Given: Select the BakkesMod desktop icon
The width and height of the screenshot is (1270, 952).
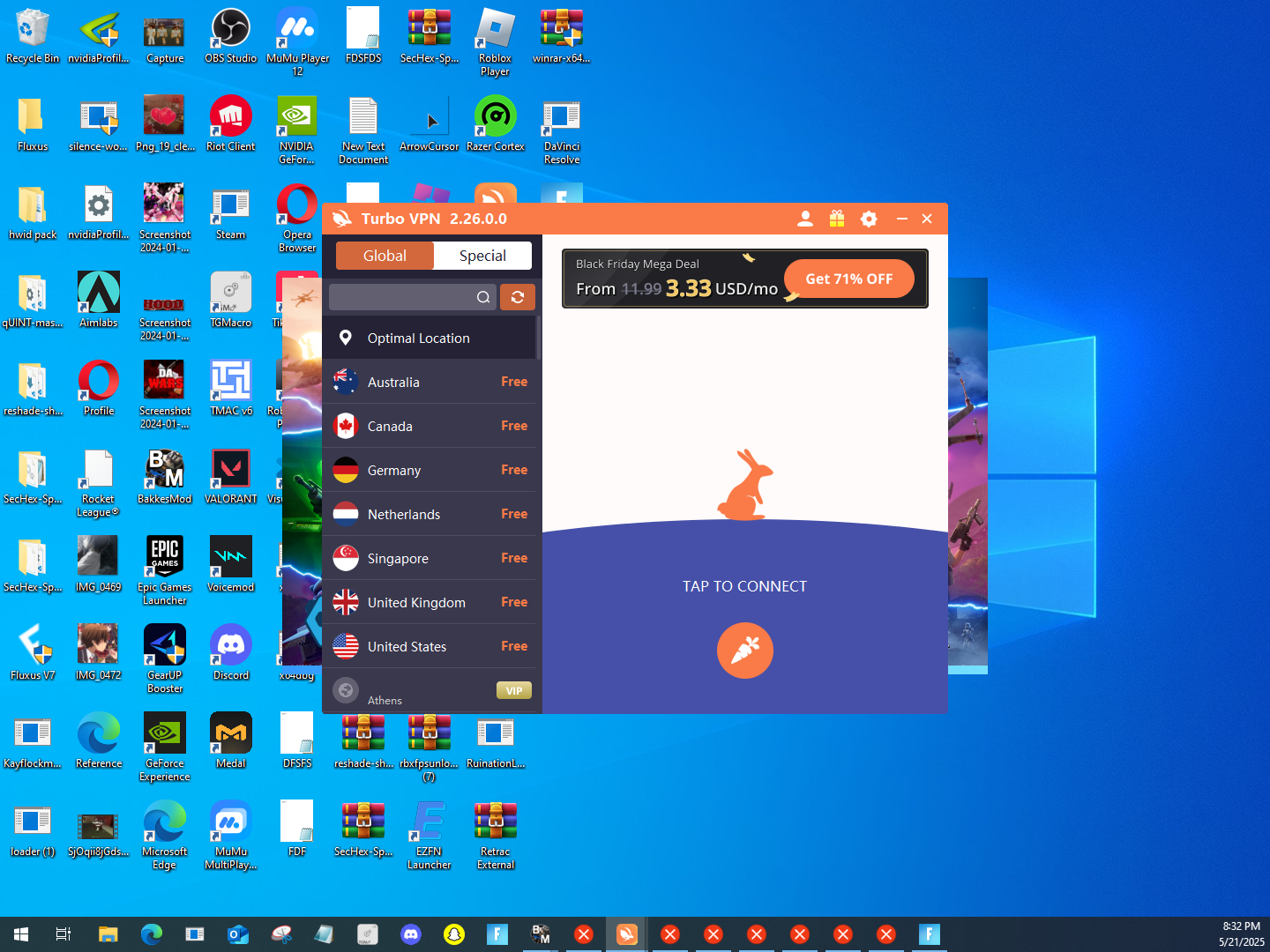Looking at the screenshot, I should click(165, 477).
